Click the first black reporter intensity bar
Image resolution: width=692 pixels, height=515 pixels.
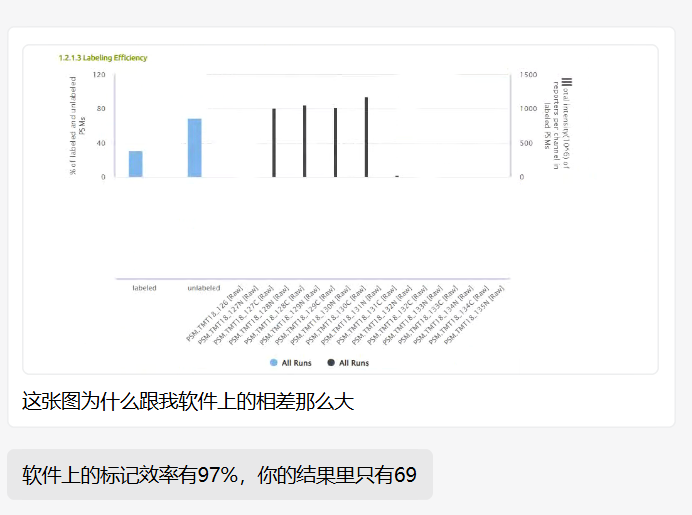pos(274,143)
